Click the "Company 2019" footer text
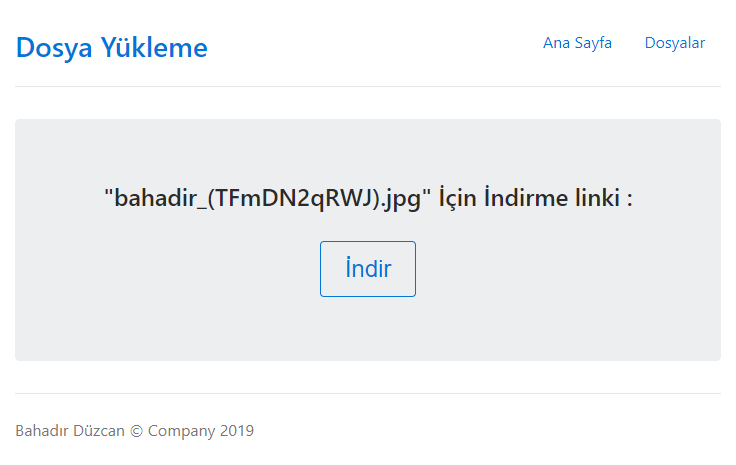Screen dimensions: 736x465 (x=200, y=431)
